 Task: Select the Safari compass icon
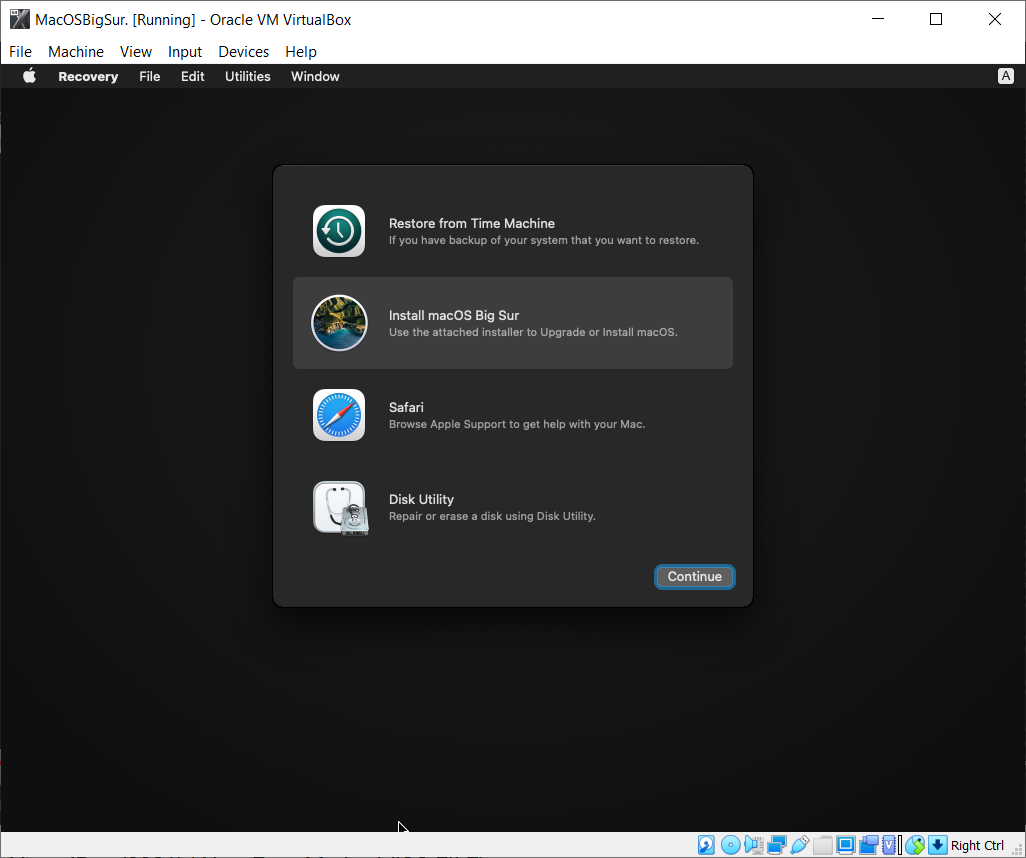339,415
